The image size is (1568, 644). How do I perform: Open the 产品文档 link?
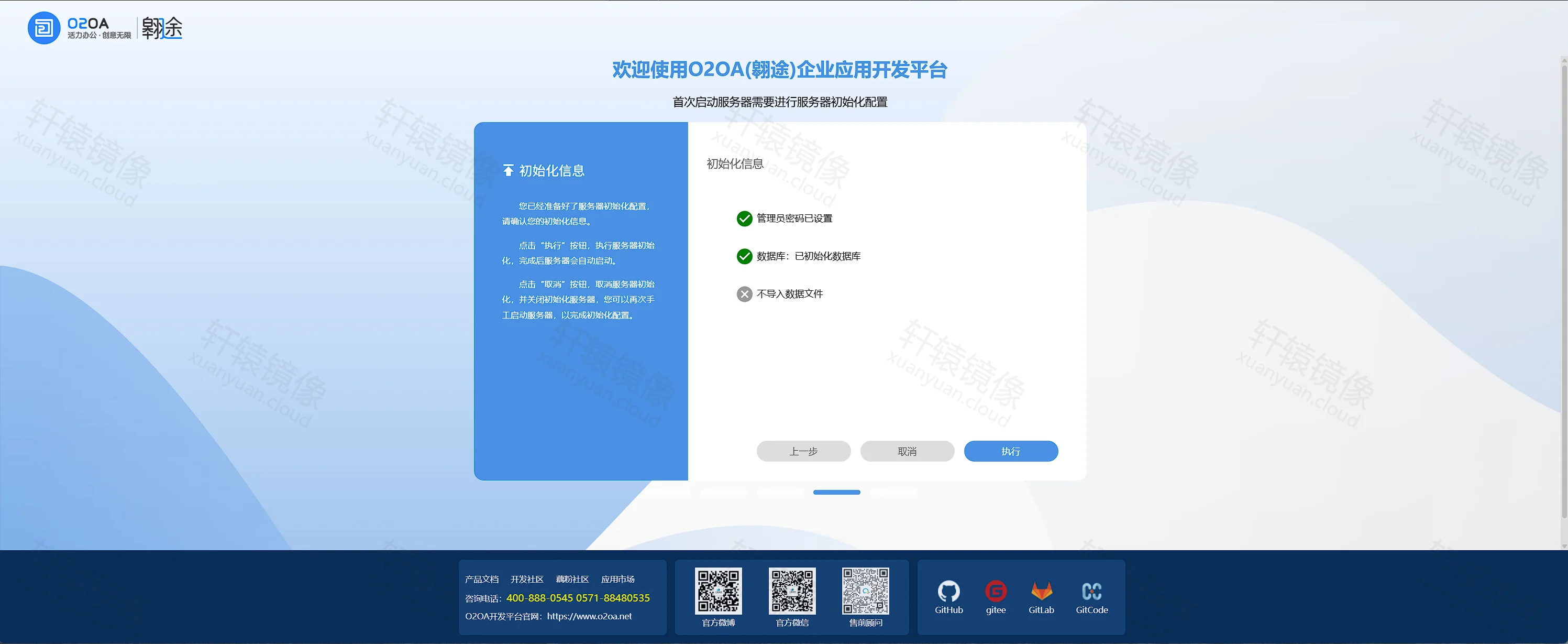pyautogui.click(x=481, y=580)
